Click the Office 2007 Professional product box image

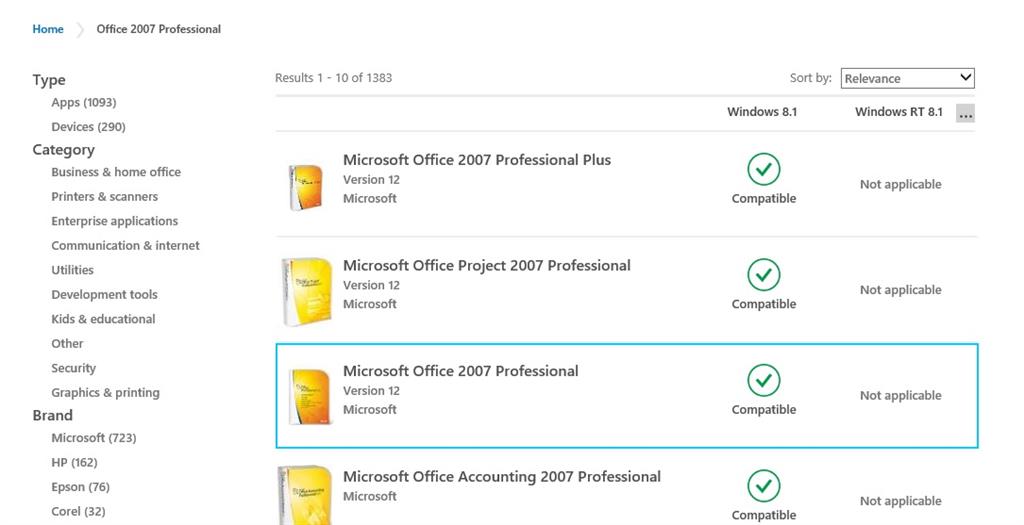(x=310, y=397)
